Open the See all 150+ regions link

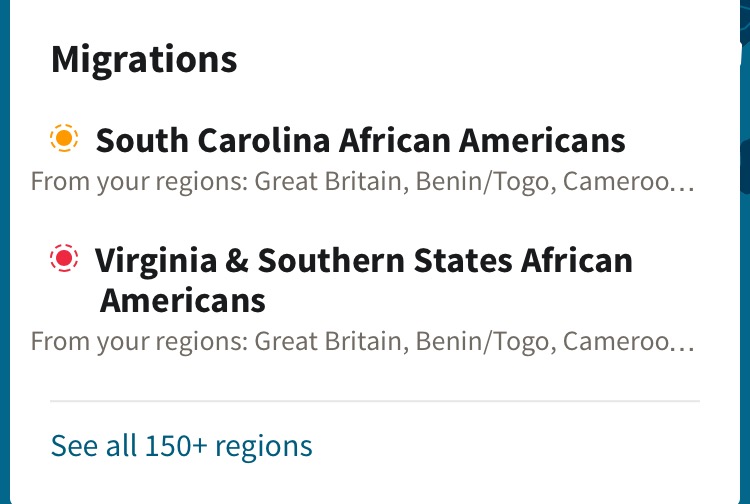[x=181, y=446]
